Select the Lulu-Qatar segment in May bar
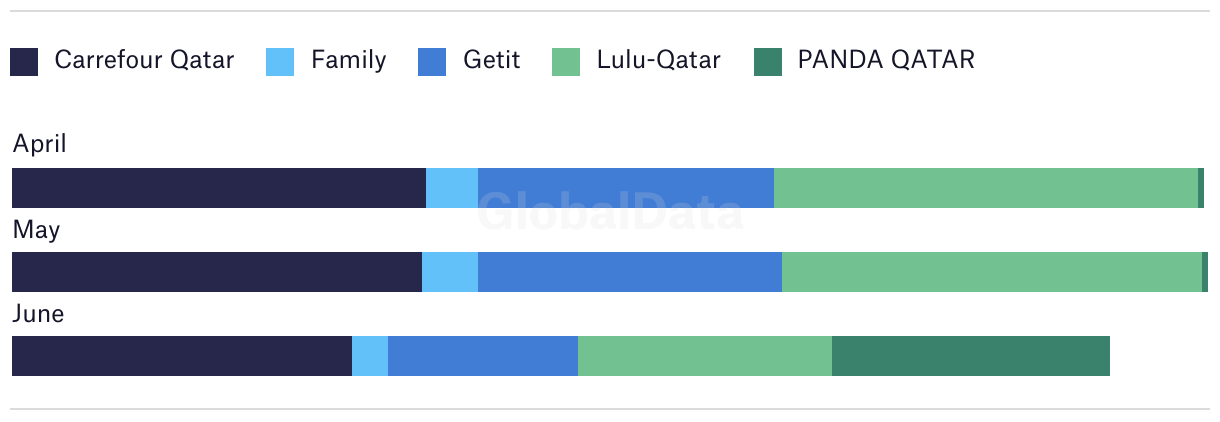Screen dimensions: 1220x422 pyautogui.click(x=992, y=272)
